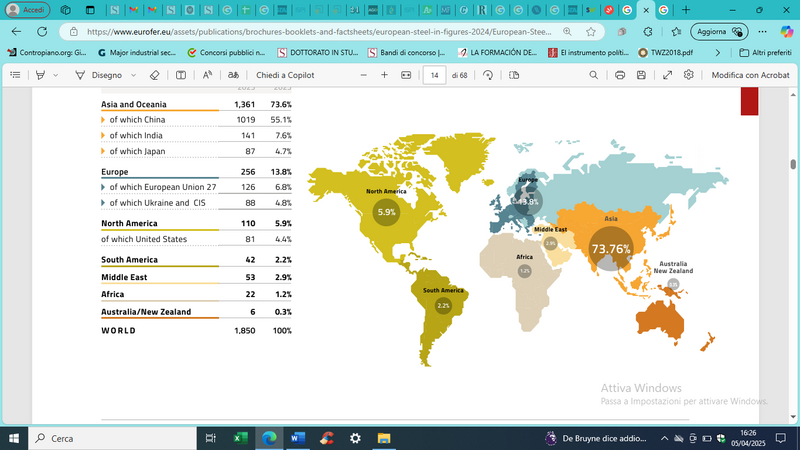Open the PDF settings gear icon
This screenshot has width=800, height=450.
coord(689,75)
